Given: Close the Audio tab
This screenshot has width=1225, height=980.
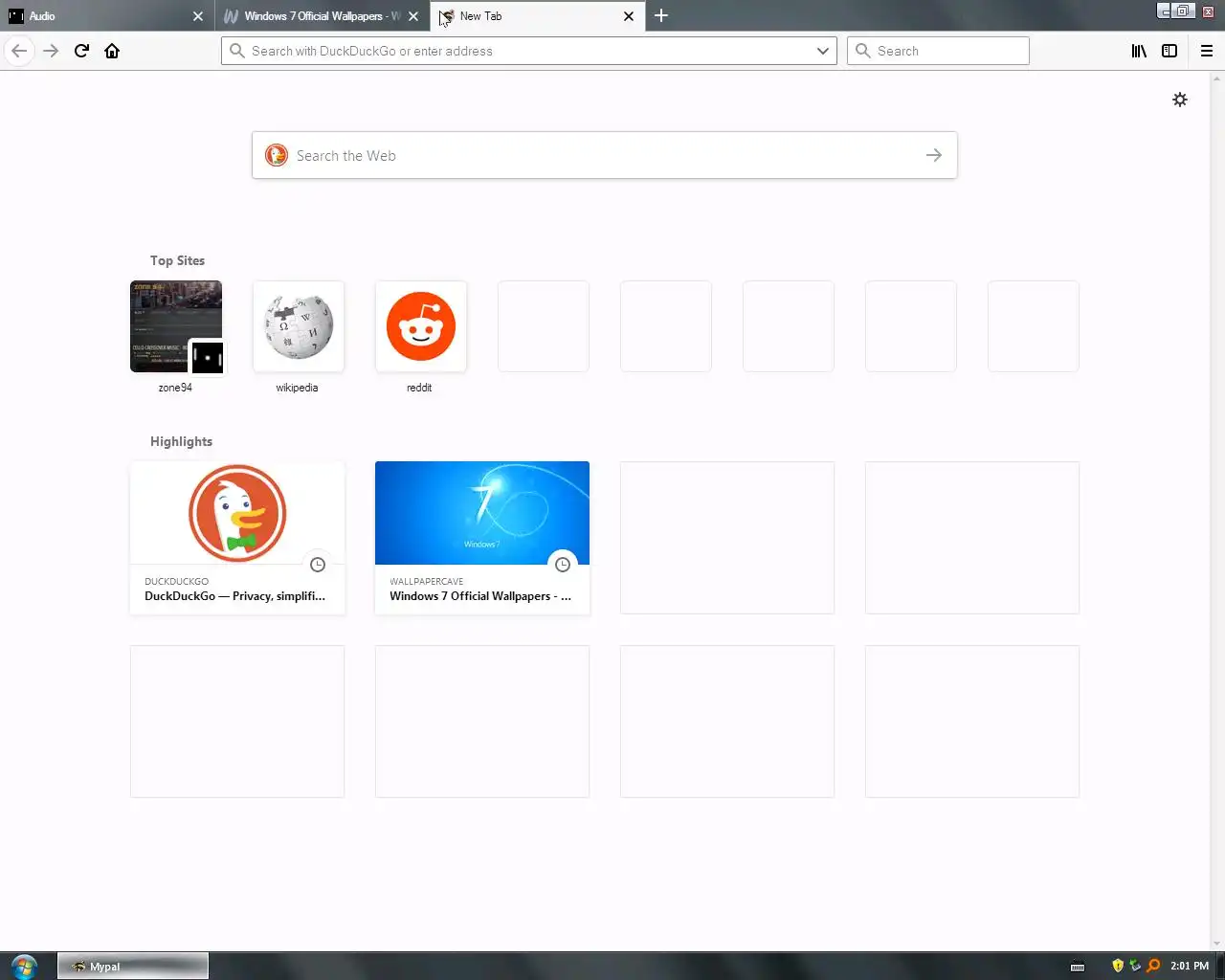Looking at the screenshot, I should (198, 15).
